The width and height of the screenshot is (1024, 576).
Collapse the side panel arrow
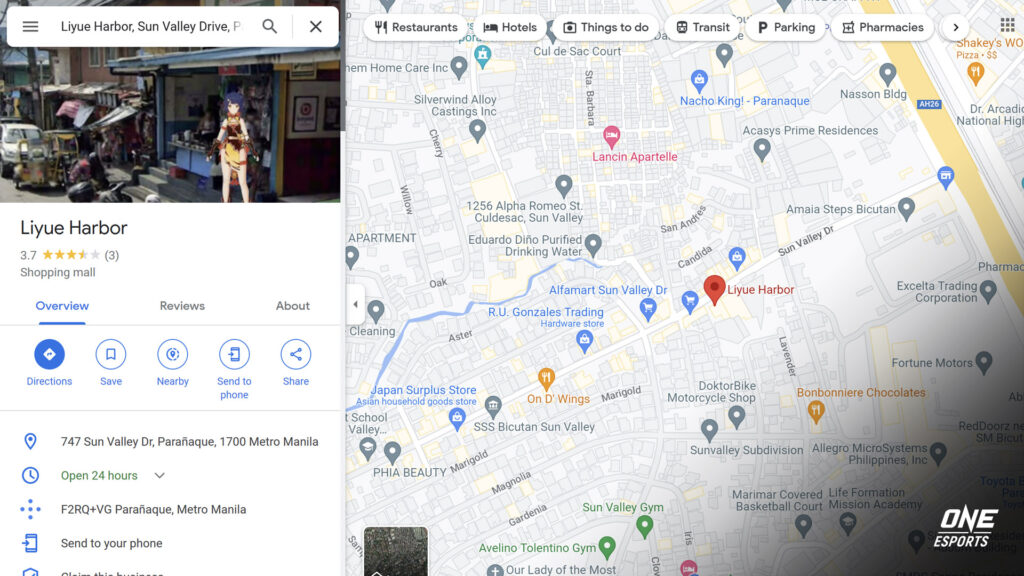355,304
